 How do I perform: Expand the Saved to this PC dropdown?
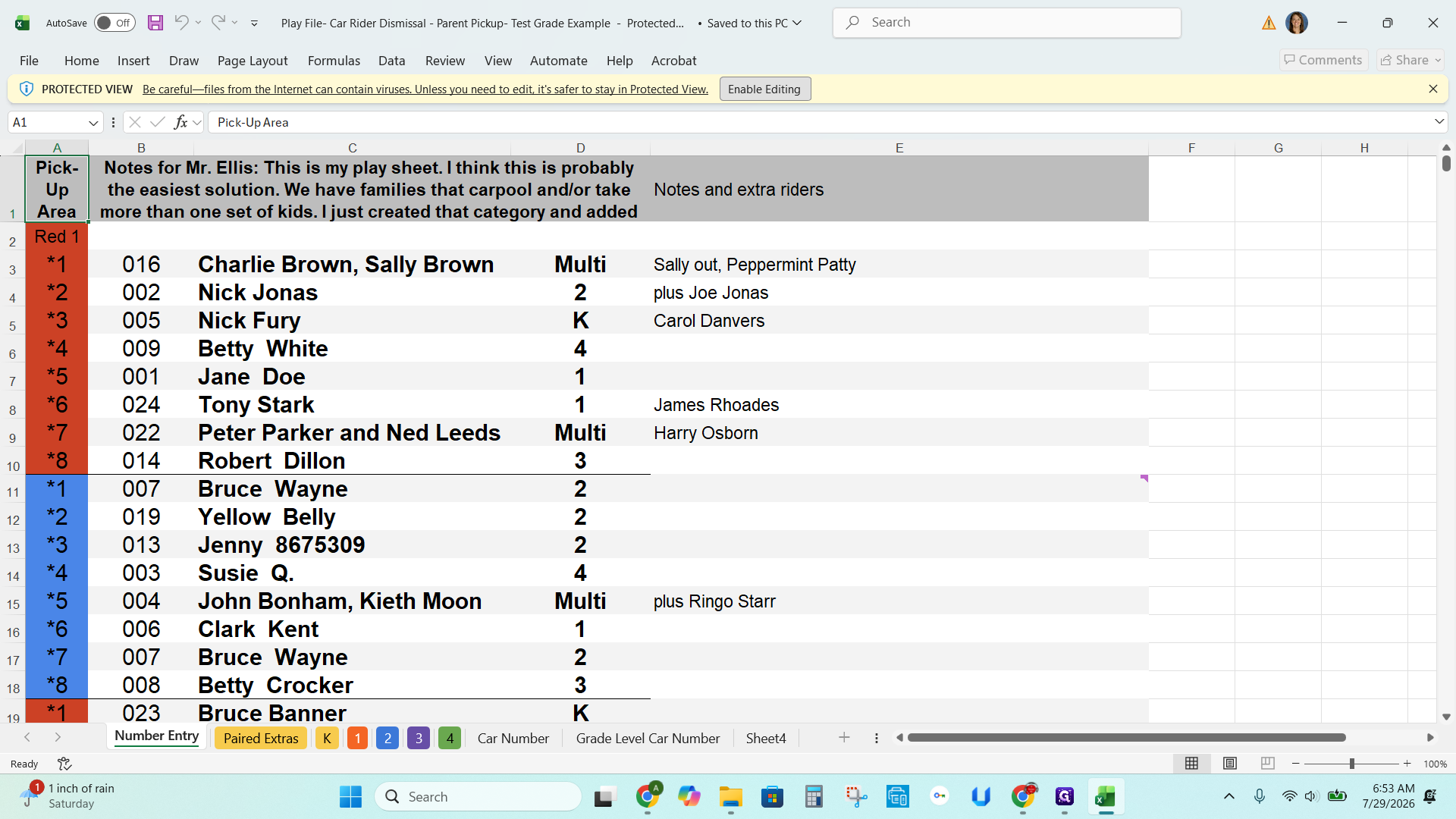tap(797, 23)
